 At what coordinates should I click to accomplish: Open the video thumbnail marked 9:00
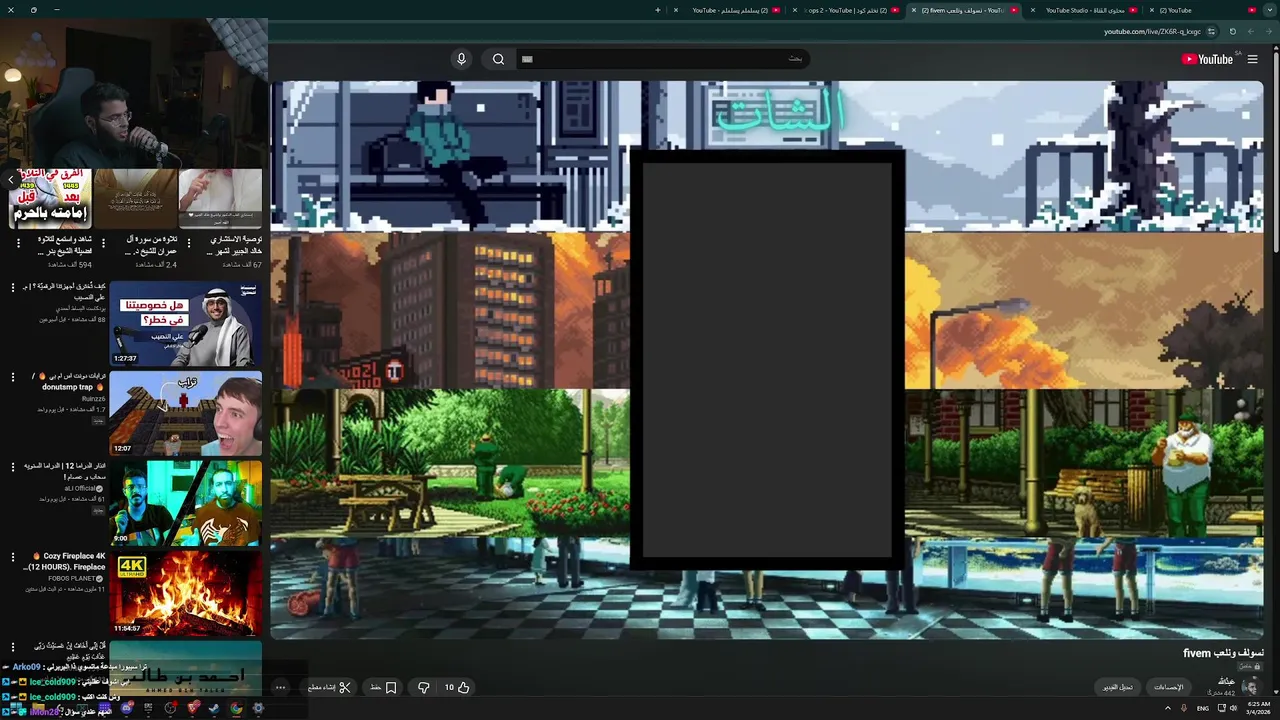click(185, 503)
